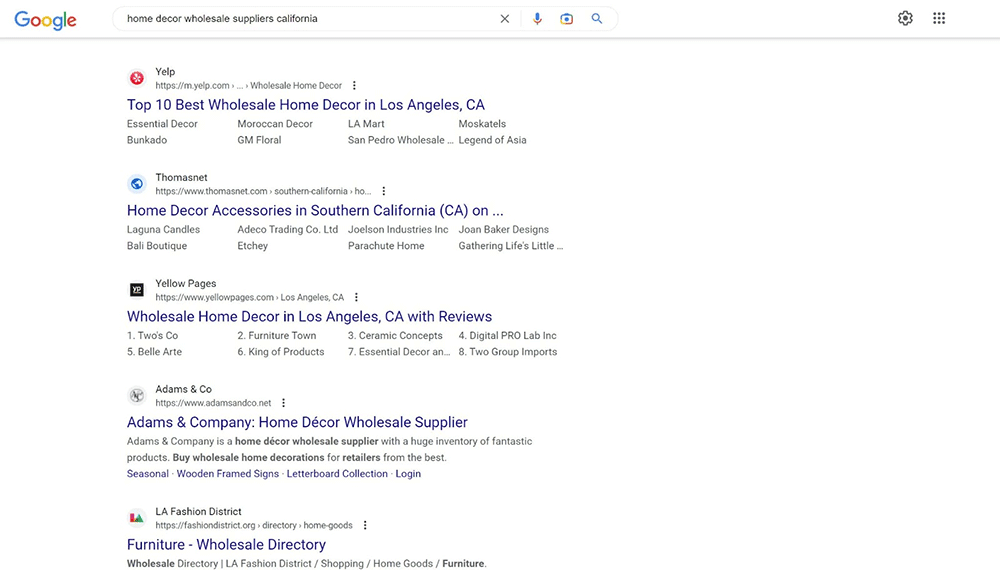The height and width of the screenshot is (581, 1000).
Task: Open more options for Yelp result
Action: pos(354,86)
